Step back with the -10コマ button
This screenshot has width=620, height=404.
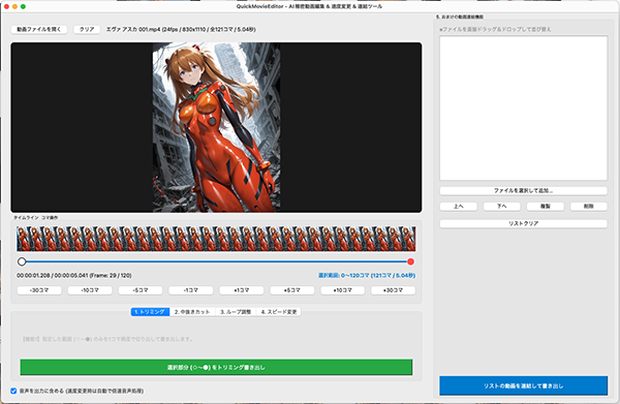90,290
